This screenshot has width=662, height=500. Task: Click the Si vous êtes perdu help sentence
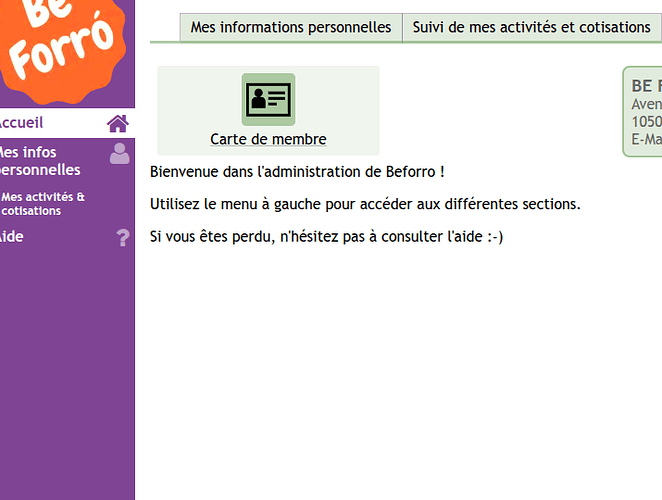click(x=326, y=237)
